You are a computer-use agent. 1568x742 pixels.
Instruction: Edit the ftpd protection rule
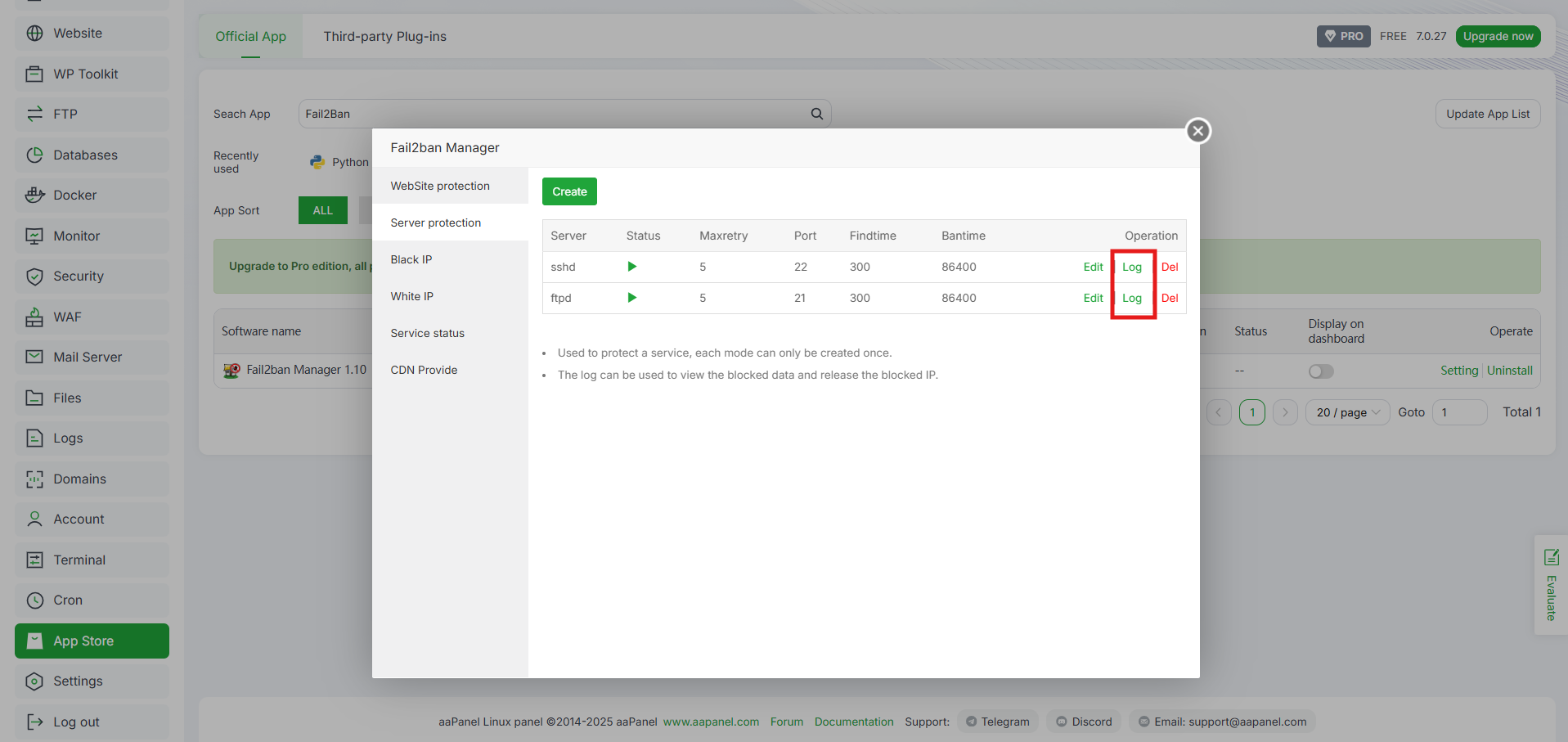coord(1093,298)
